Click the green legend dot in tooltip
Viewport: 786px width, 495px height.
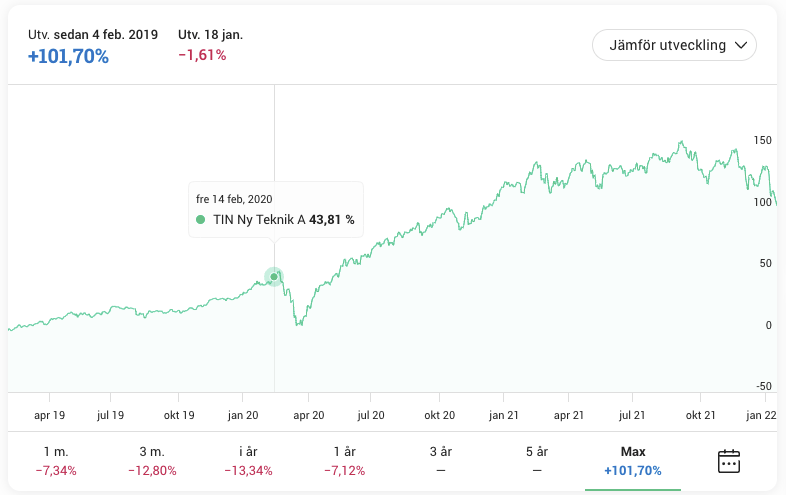[x=201, y=219]
